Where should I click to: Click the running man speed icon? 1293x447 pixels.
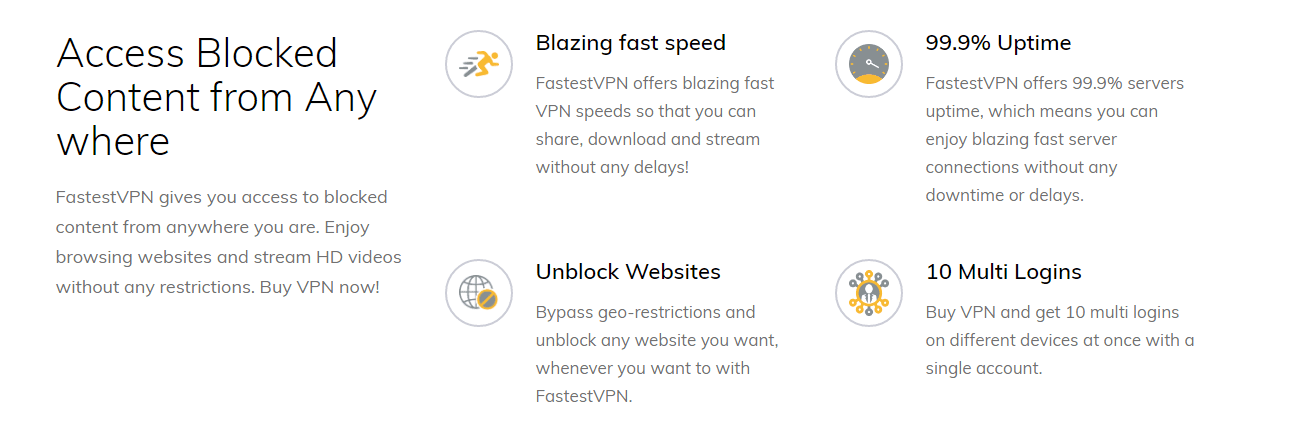click(x=478, y=64)
